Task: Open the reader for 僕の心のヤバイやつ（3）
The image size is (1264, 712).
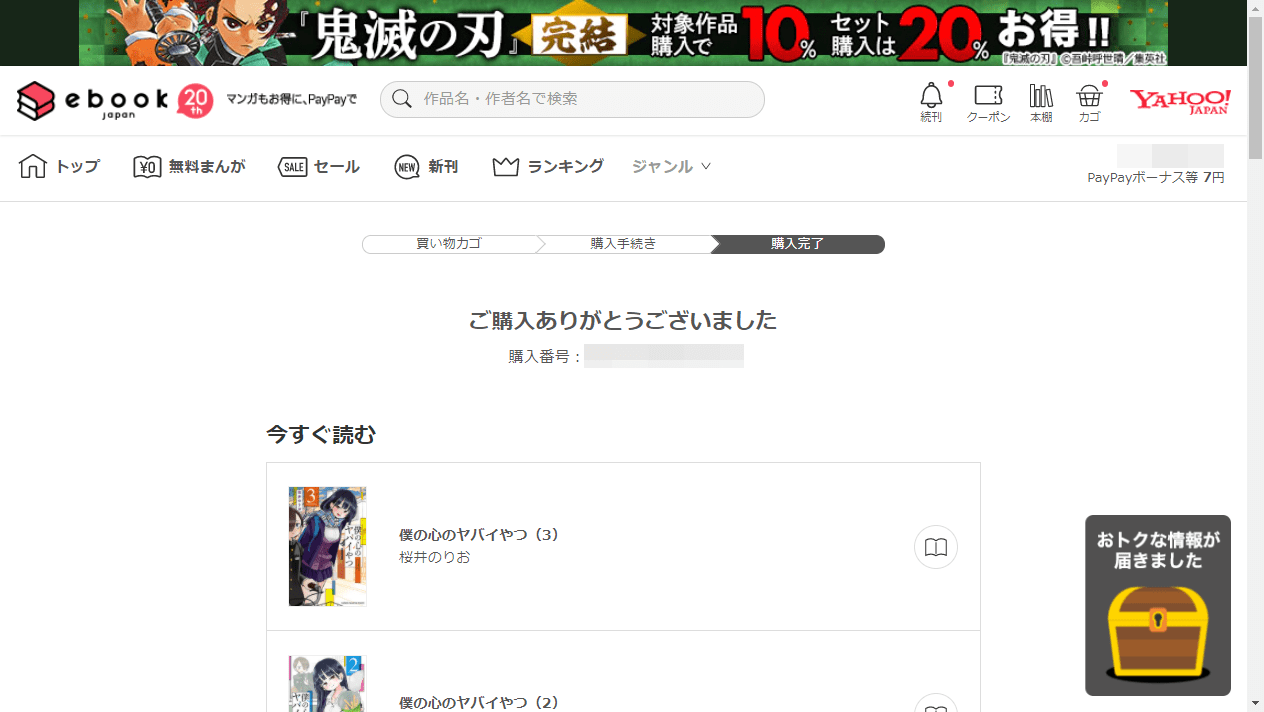Action: click(x=936, y=547)
